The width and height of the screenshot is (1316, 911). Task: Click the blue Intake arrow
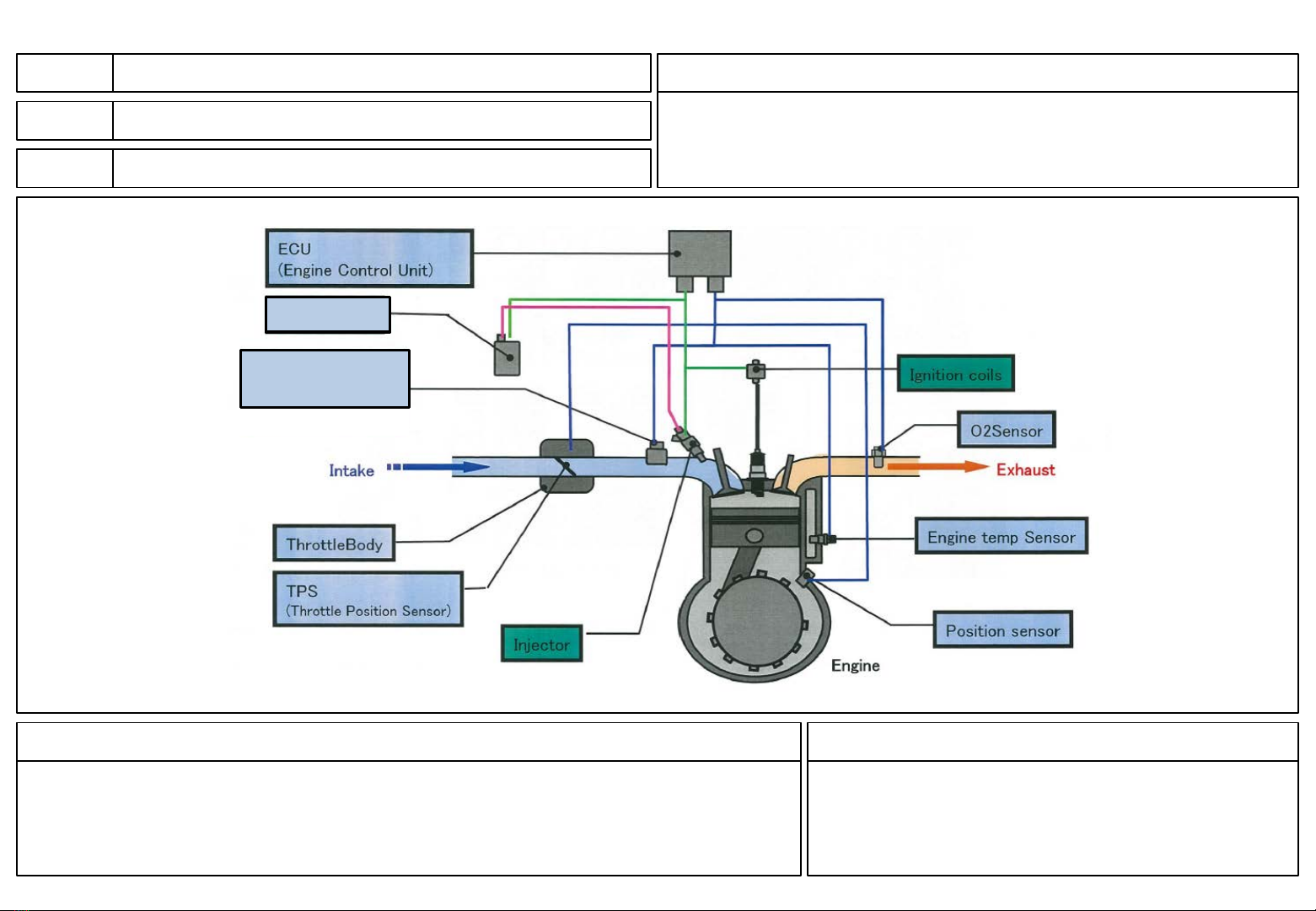(438, 467)
